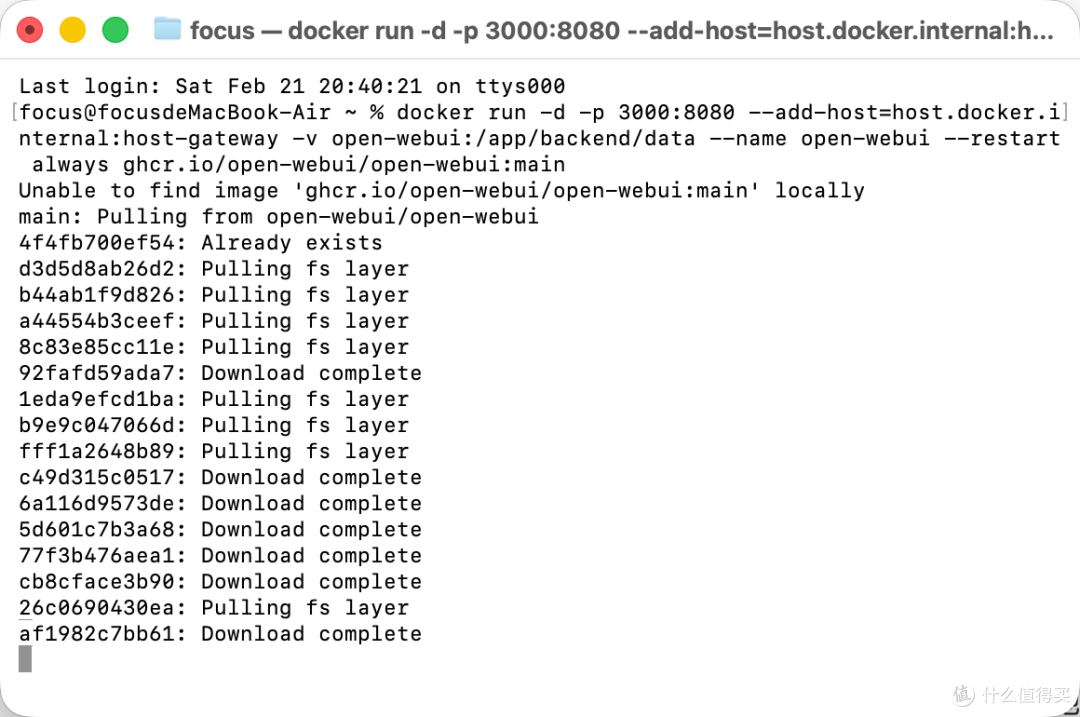The height and width of the screenshot is (717, 1080).
Task: Click the '92fafd59ada7: Download complete' line
Action: pyautogui.click(x=220, y=373)
